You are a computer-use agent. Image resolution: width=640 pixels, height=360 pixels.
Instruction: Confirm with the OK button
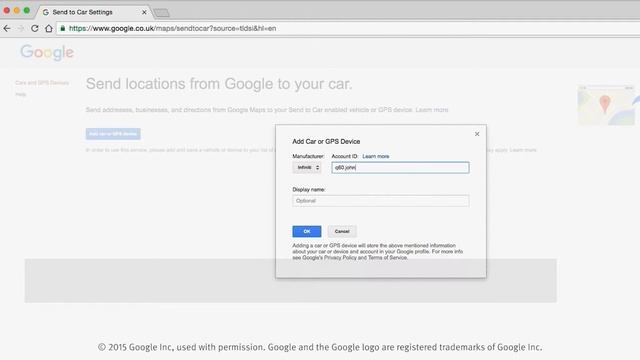point(307,231)
